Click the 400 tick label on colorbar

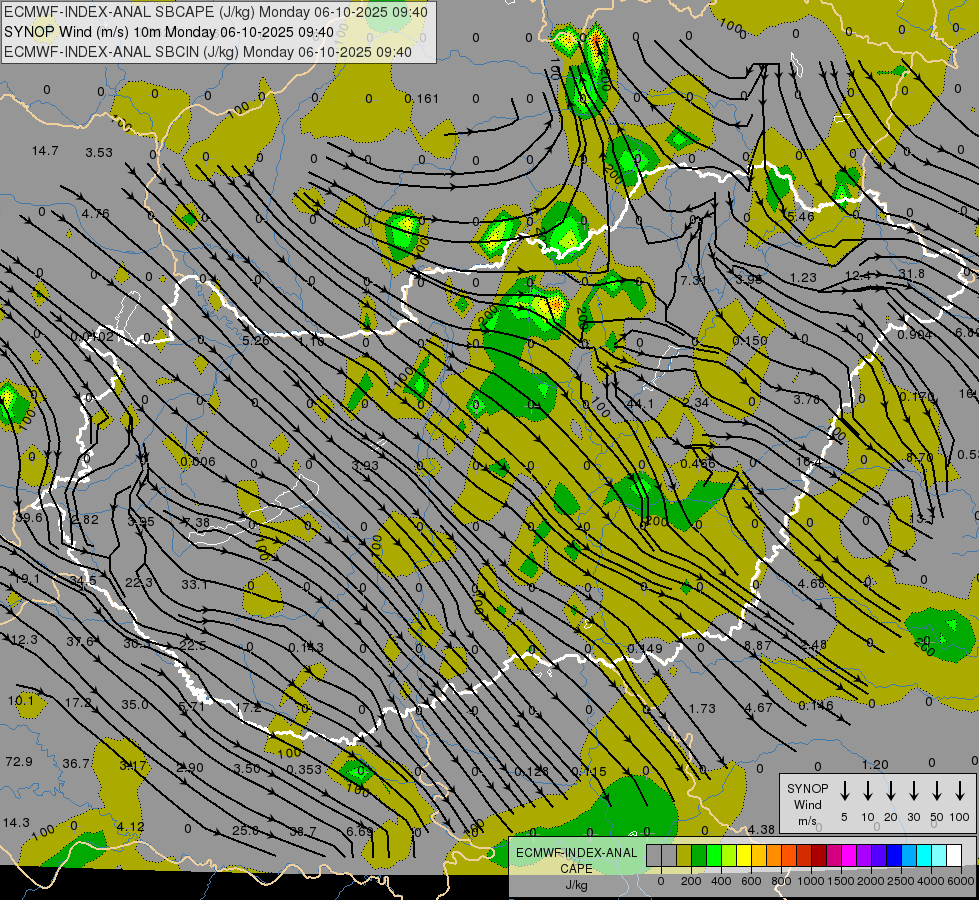(721, 881)
